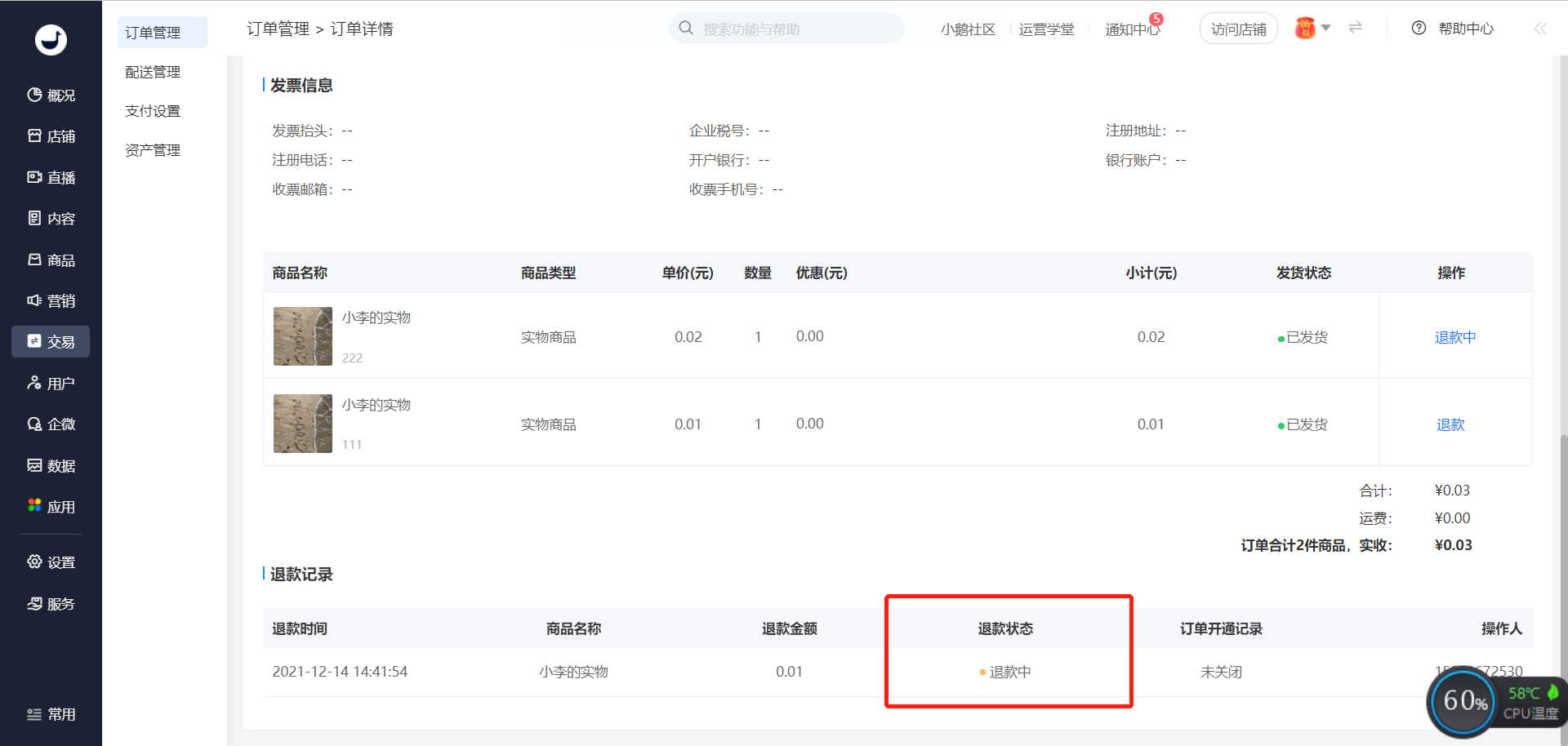1568x746 pixels.
Task: Open the CPU temperature 60% widget
Action: (1497, 701)
